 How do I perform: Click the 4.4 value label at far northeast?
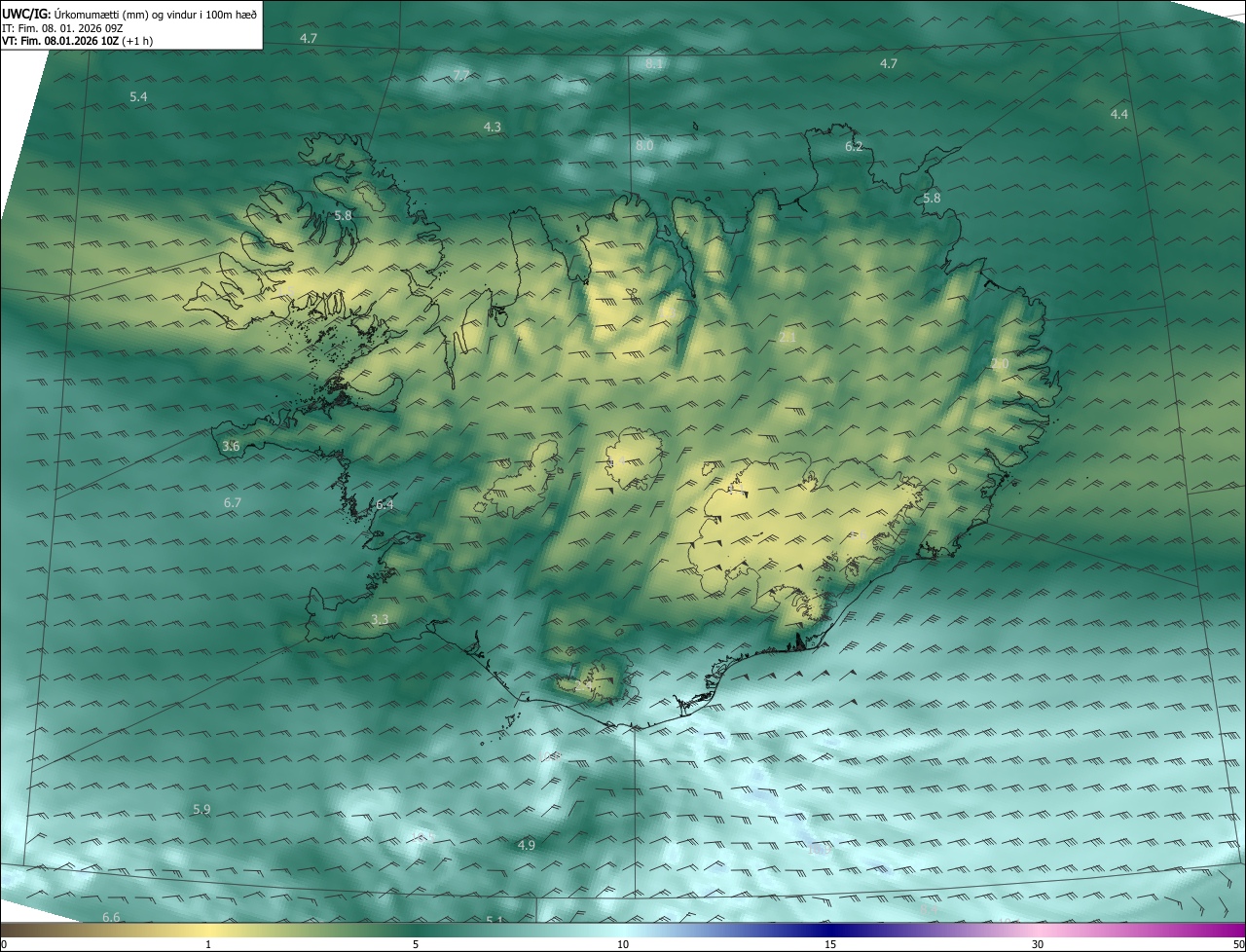click(1119, 114)
